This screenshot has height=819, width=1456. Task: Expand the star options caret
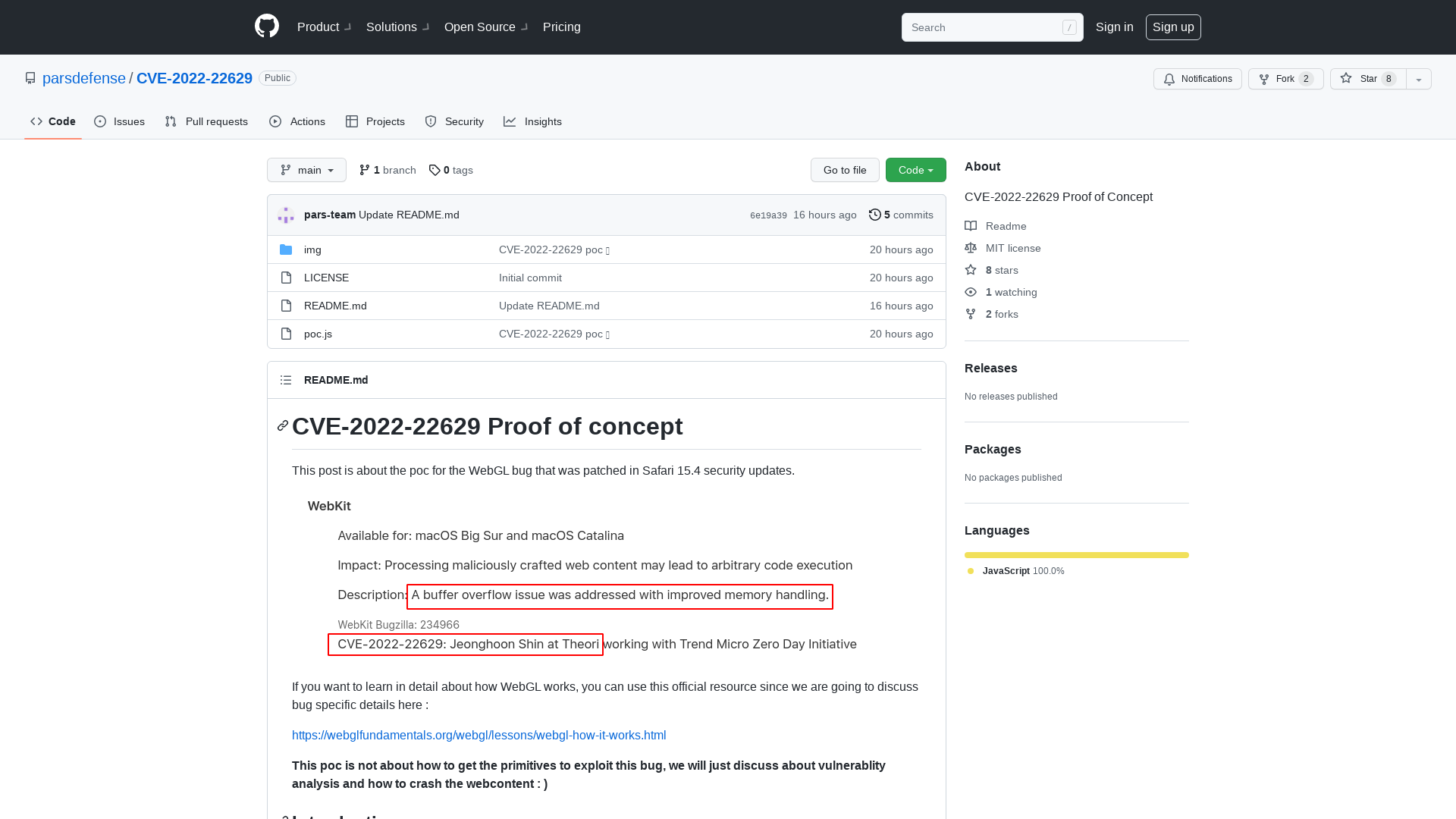[x=1418, y=79]
